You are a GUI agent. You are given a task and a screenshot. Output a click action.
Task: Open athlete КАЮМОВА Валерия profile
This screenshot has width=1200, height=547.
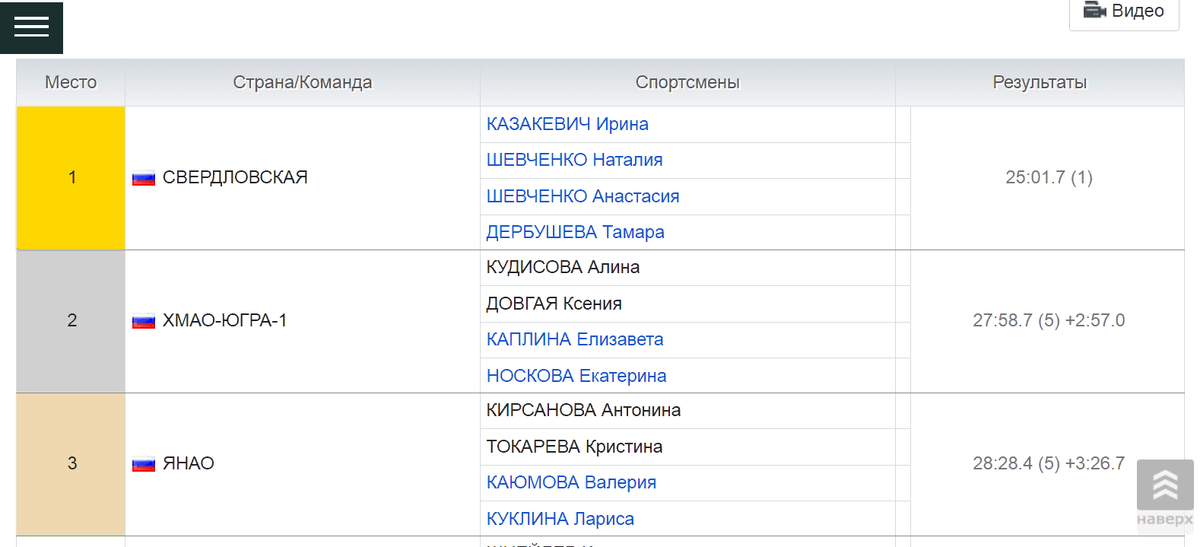(x=571, y=482)
